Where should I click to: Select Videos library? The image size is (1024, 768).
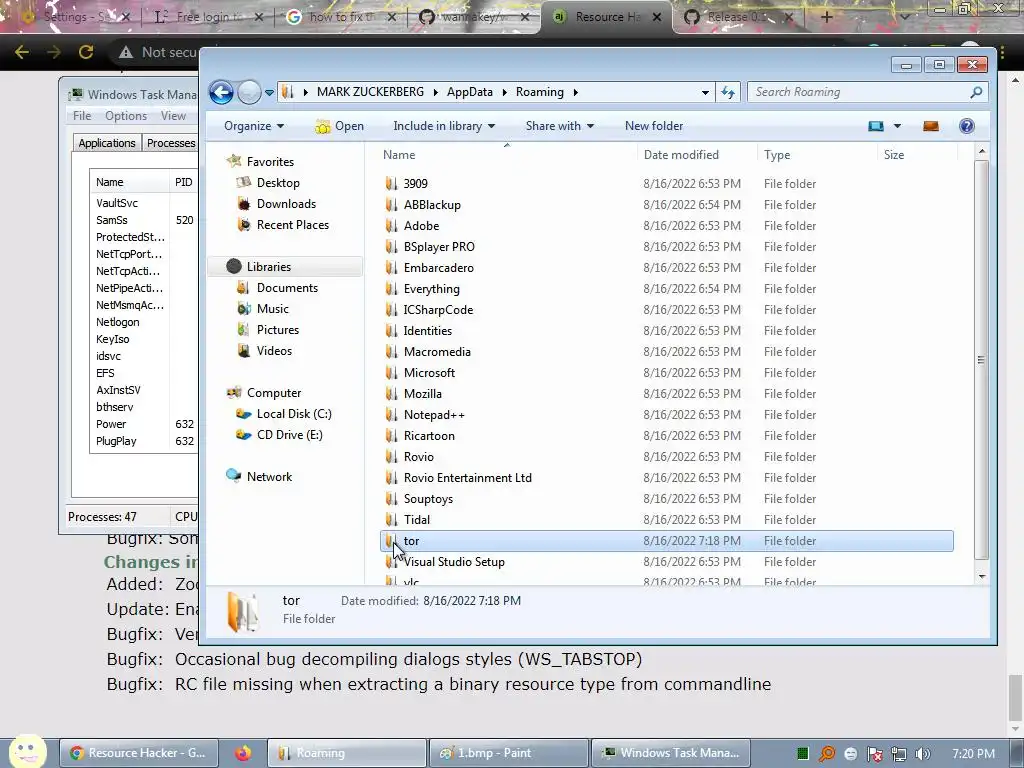274,351
